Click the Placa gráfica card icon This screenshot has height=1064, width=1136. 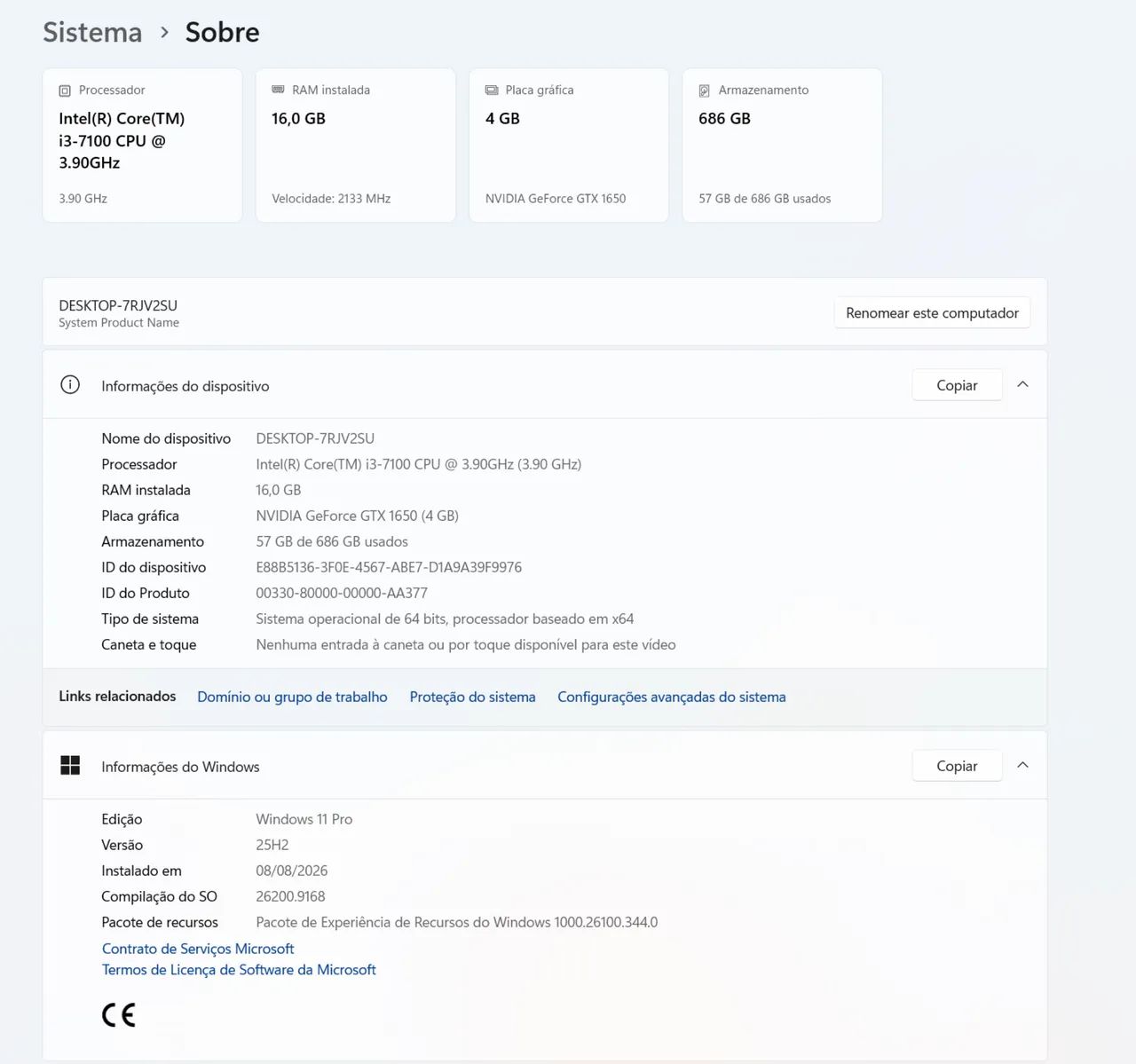click(x=492, y=91)
